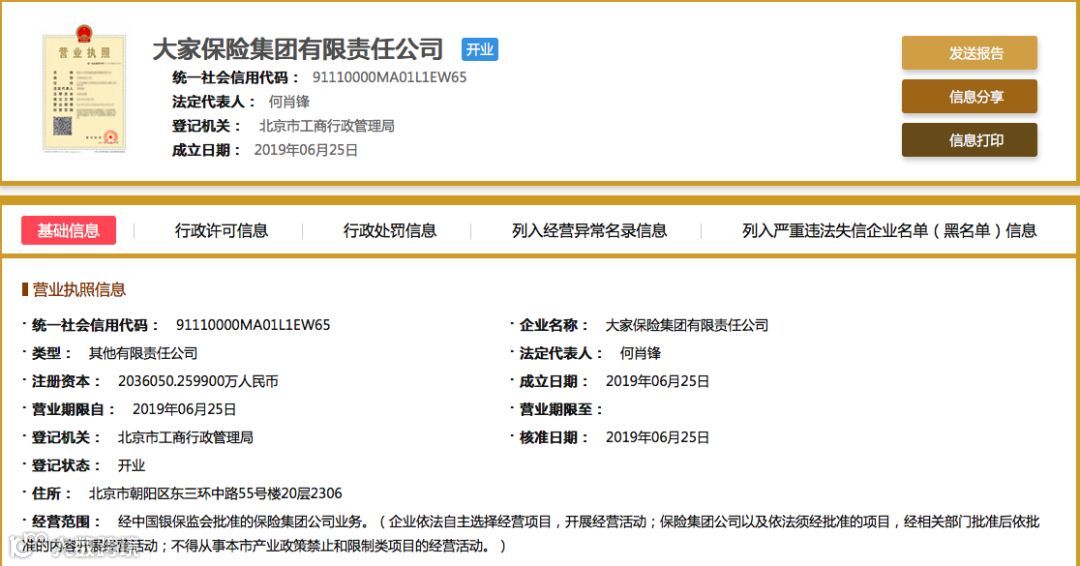Click the 企业名称 value 大家保险集团有限责任公司
The width and height of the screenshot is (1080, 566).
(x=687, y=325)
